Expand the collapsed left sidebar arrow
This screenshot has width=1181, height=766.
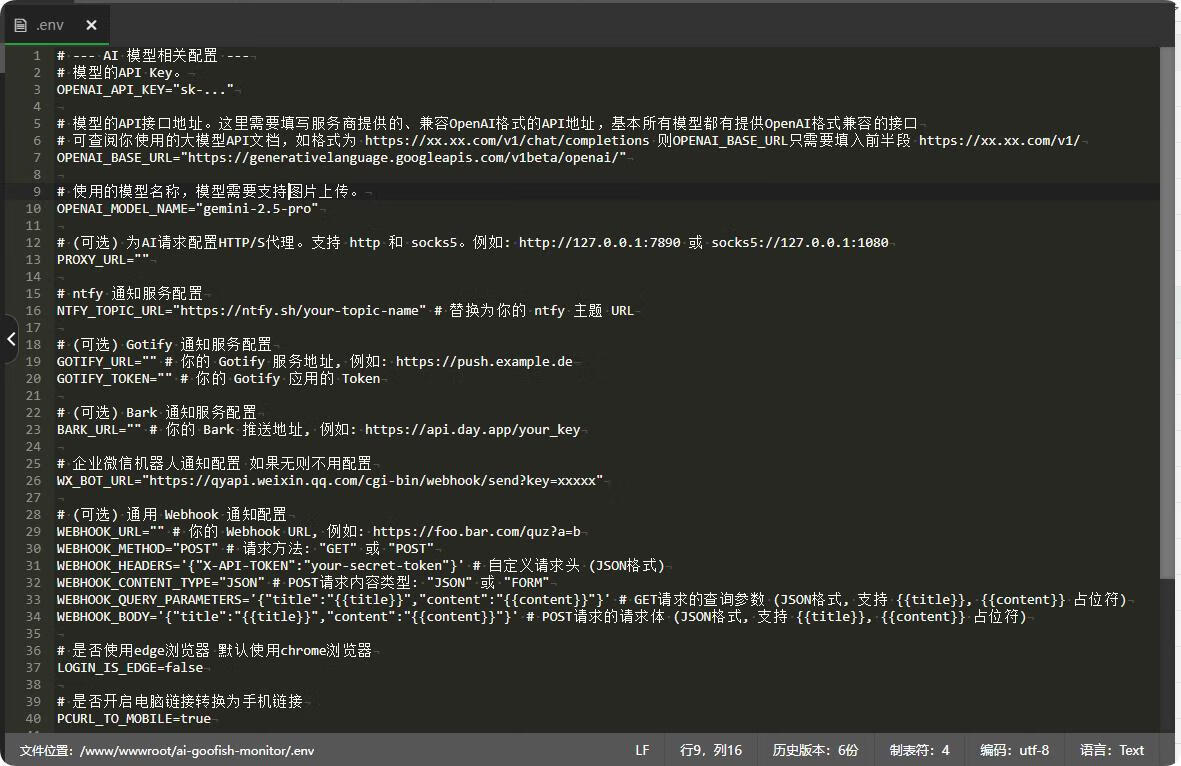click(x=10, y=339)
